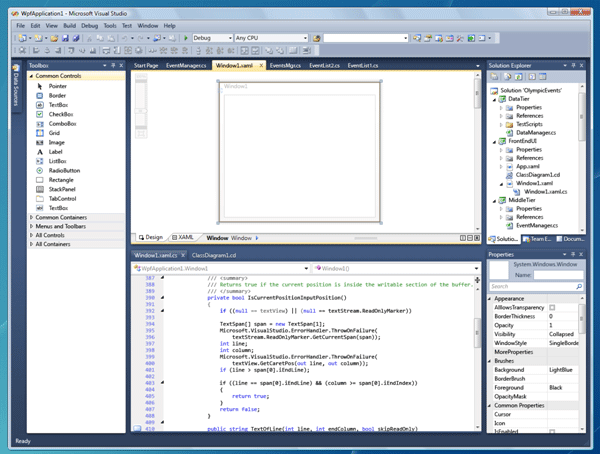Toggle the AllowsTransparency checkbox
The image size is (600, 454).
(x=552, y=307)
